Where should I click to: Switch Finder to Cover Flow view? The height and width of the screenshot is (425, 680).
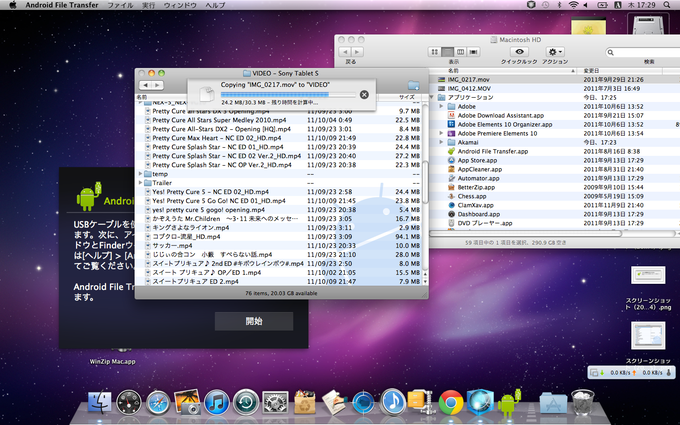[x=473, y=52]
